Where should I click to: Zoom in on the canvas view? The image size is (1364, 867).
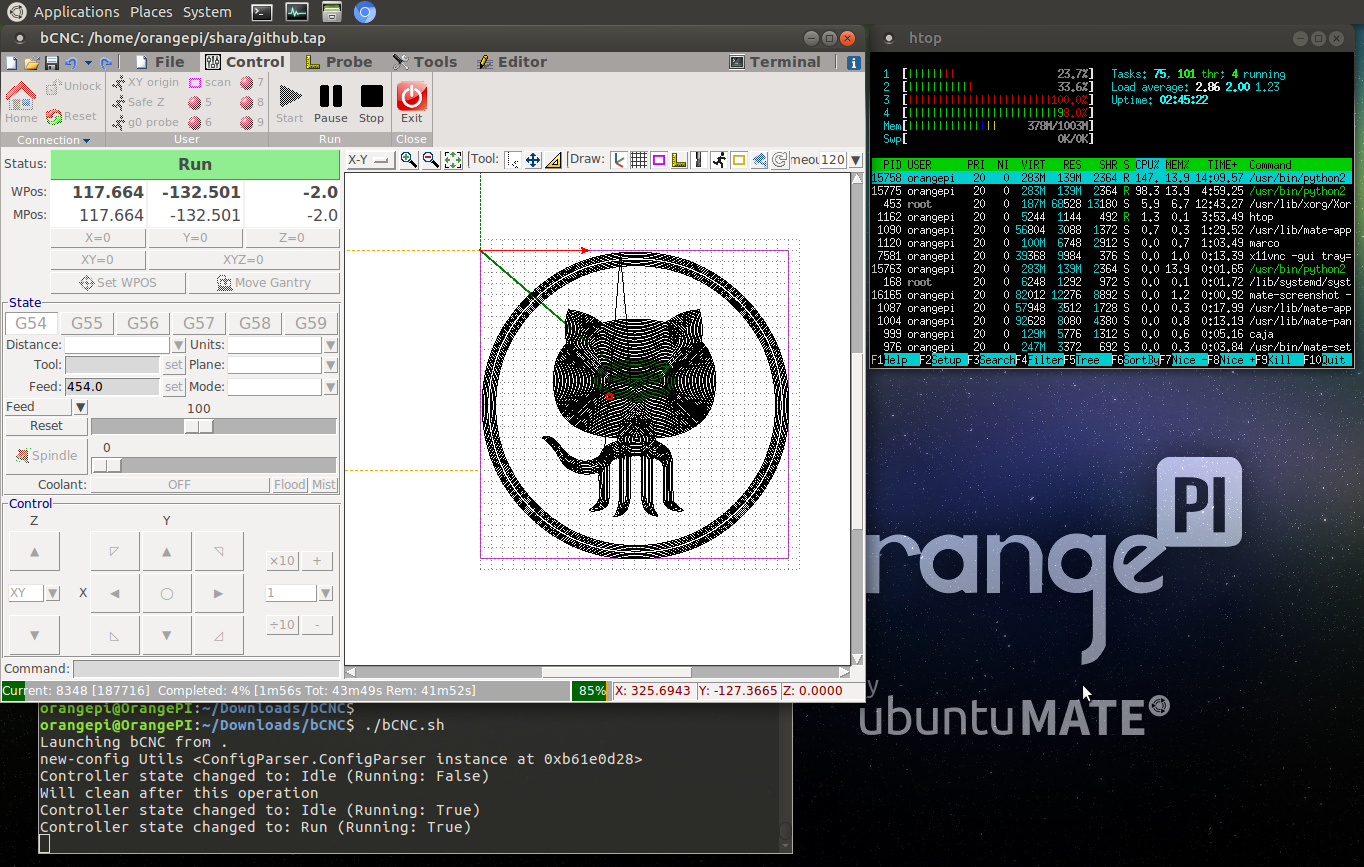pos(408,160)
